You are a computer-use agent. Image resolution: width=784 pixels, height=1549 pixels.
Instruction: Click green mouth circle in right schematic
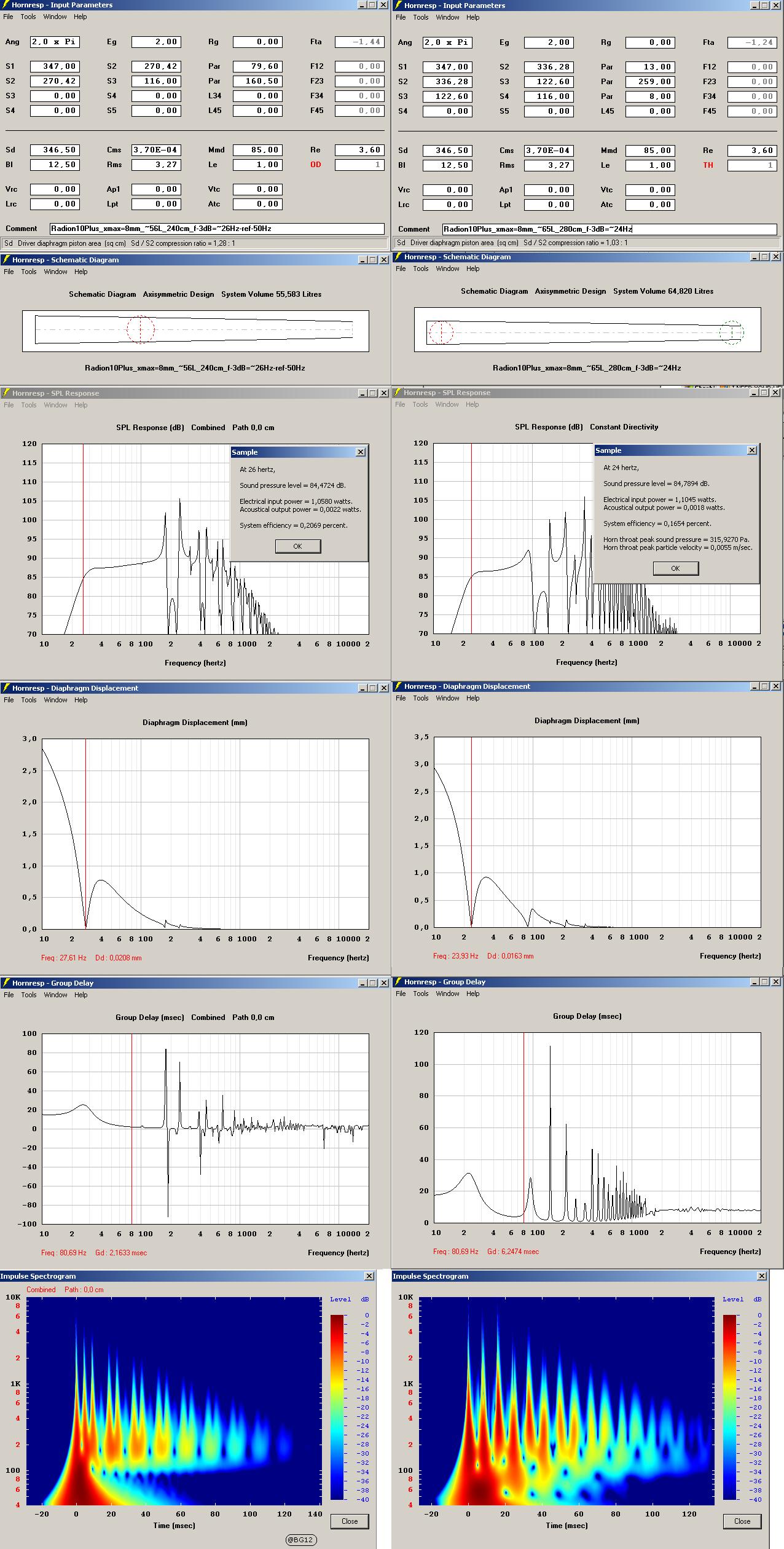(x=731, y=332)
